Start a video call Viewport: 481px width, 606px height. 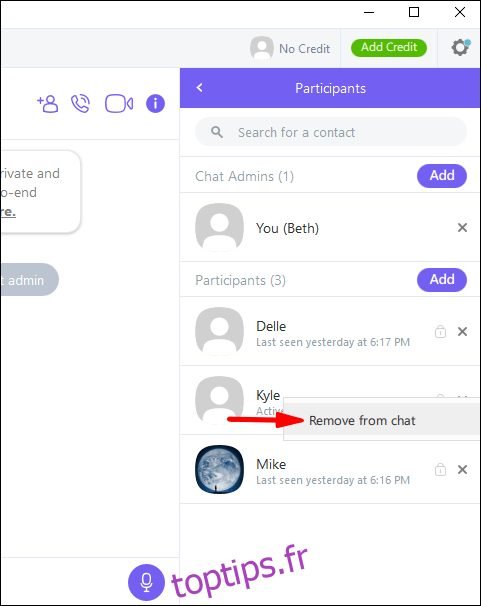pyautogui.click(x=119, y=104)
